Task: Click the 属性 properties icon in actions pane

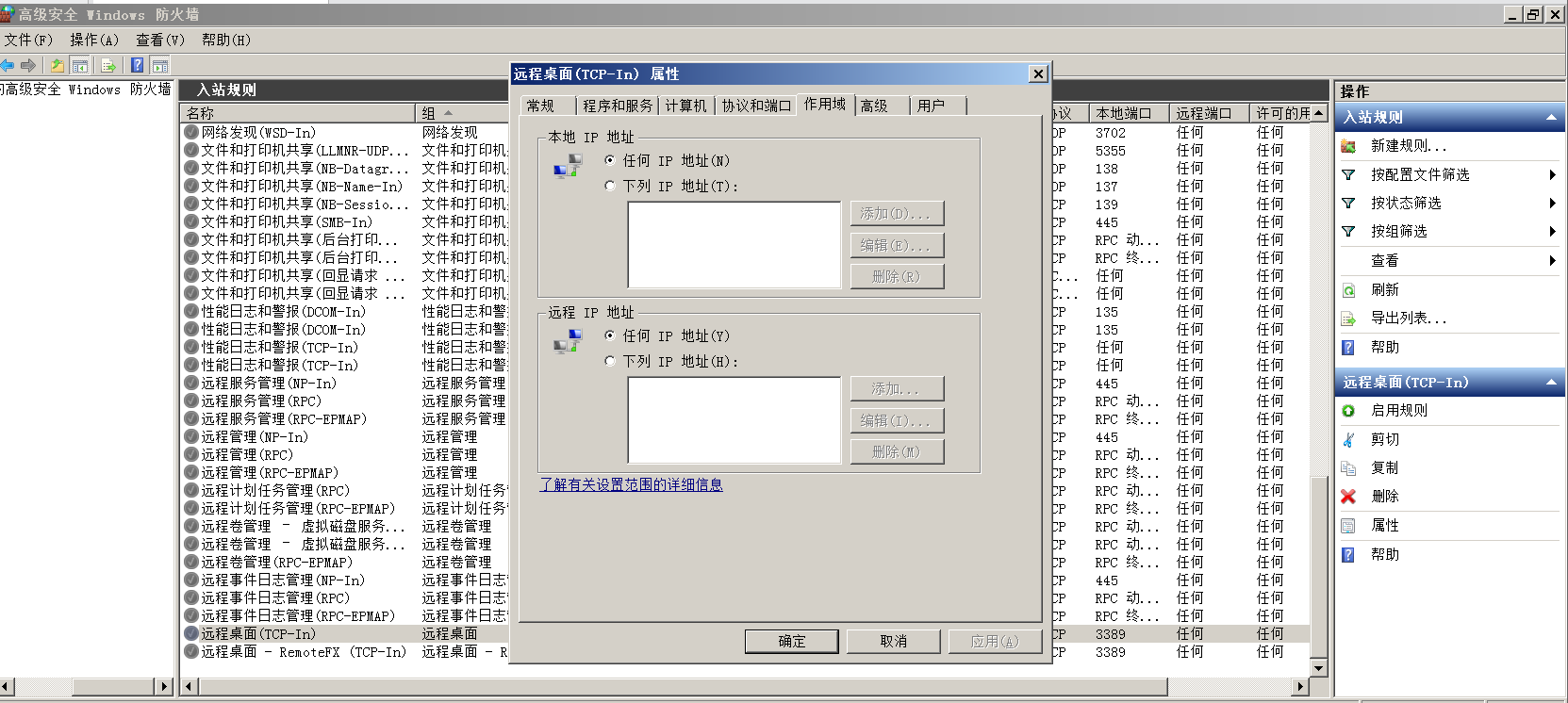Action: [x=1348, y=526]
